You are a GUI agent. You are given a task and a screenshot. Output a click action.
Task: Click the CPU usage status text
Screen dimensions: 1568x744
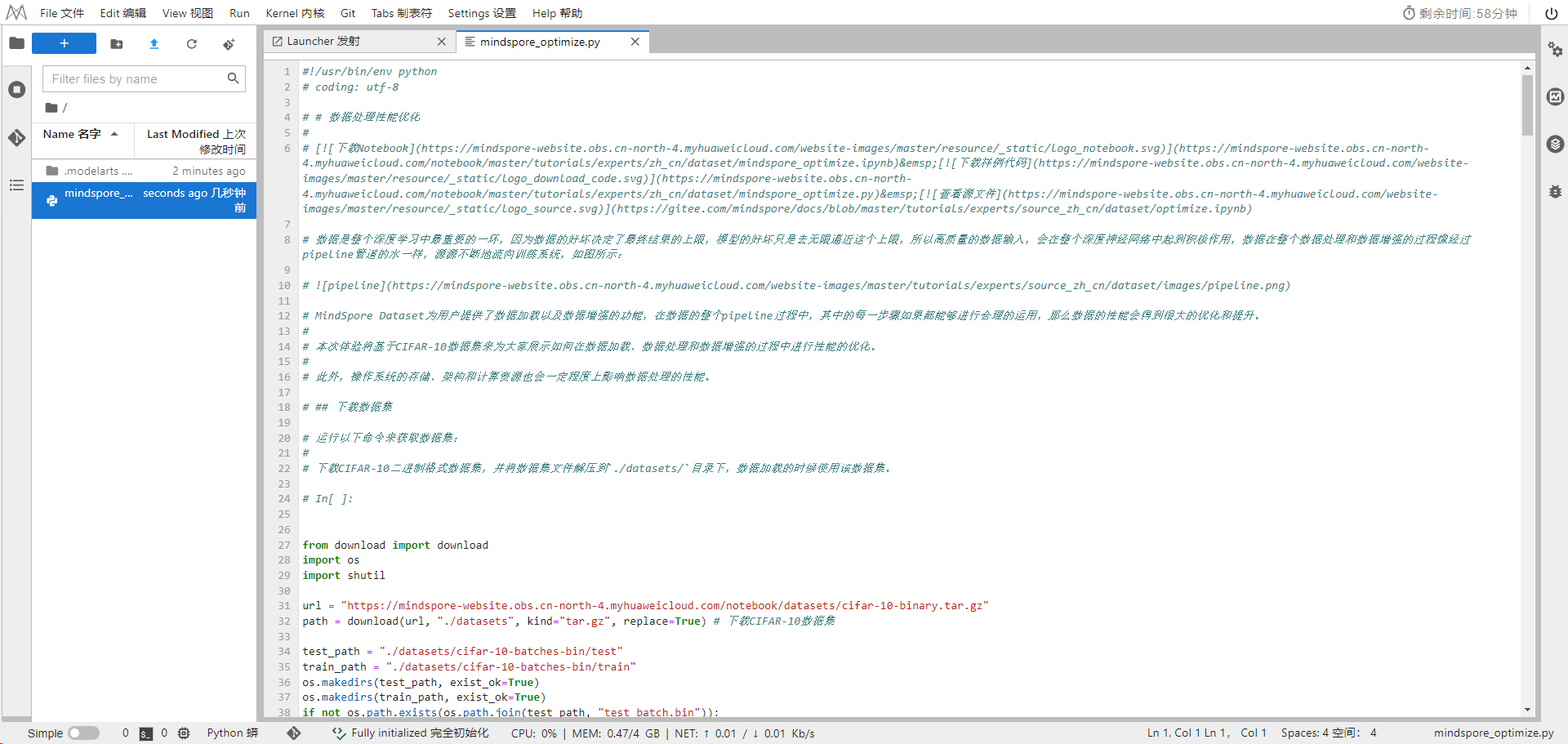[x=534, y=733]
